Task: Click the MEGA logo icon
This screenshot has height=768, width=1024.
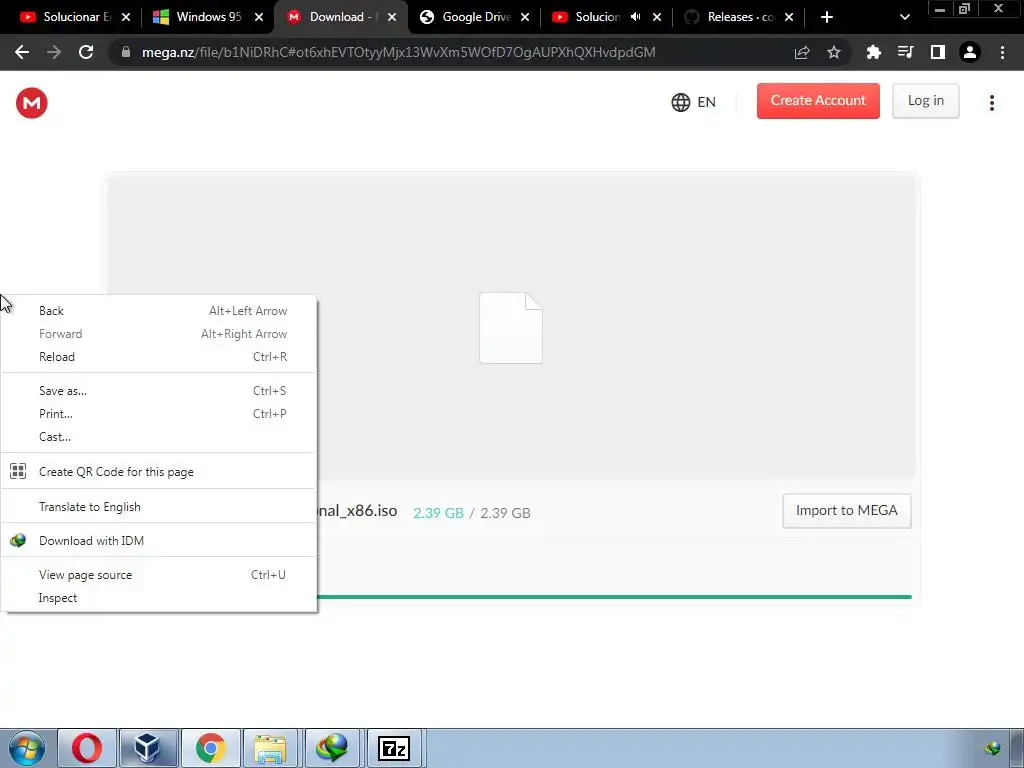Action: click(31, 103)
